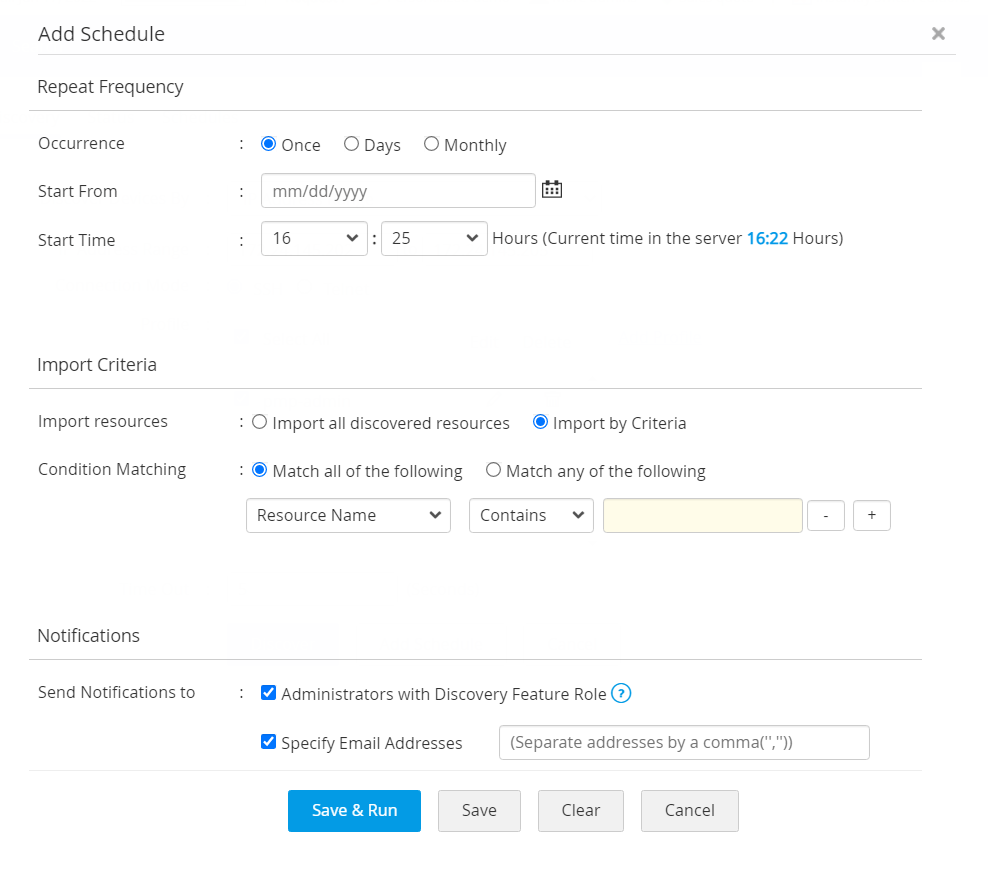Image resolution: width=988 pixels, height=875 pixels.
Task: Uncheck Administrators with Discovery Feature Role
Action: coord(268,693)
